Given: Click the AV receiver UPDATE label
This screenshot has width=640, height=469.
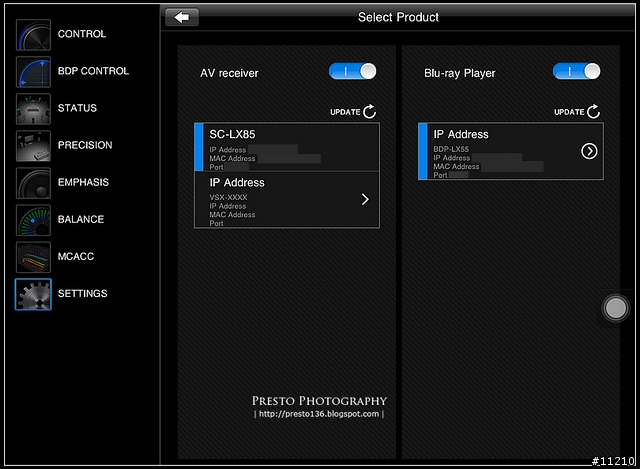Looking at the screenshot, I should click(345, 112).
